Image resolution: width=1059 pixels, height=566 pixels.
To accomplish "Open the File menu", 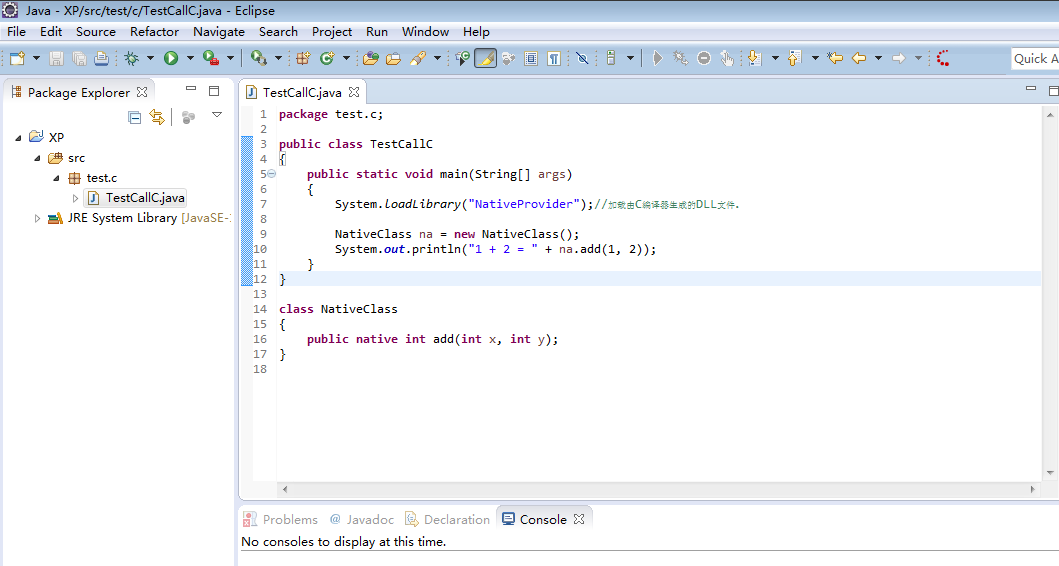I will coord(16,32).
